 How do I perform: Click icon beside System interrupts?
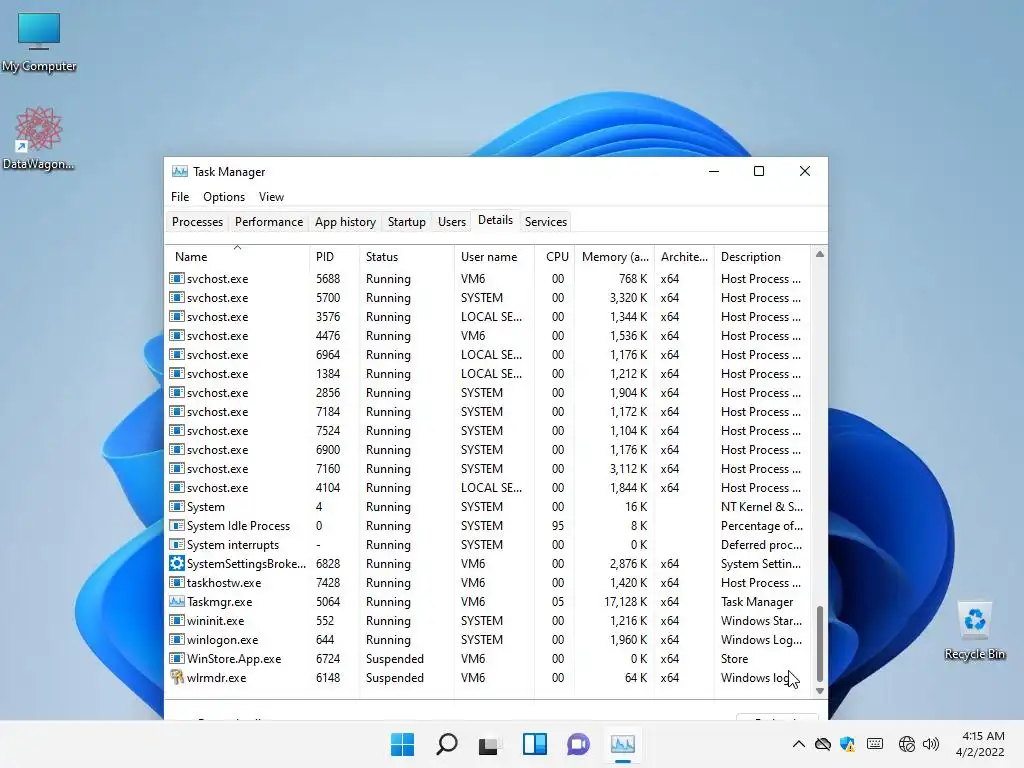pyautogui.click(x=176, y=544)
